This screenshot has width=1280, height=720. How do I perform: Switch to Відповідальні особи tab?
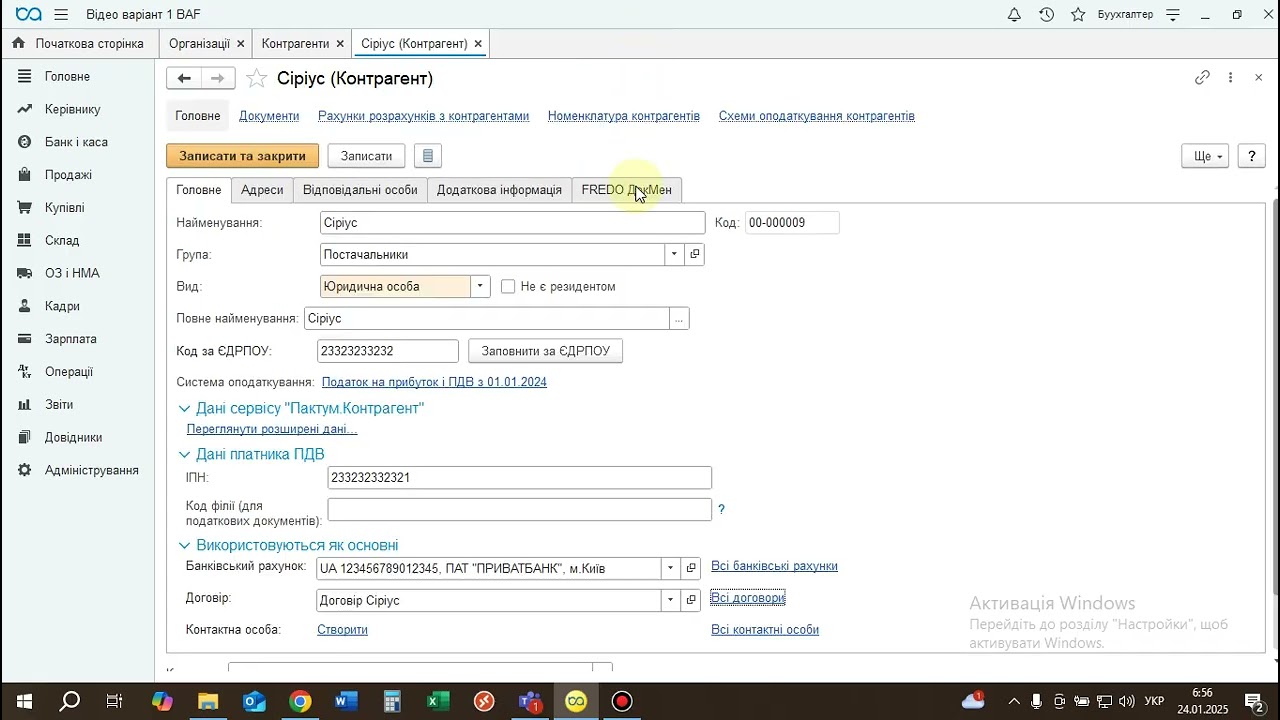pyautogui.click(x=360, y=190)
